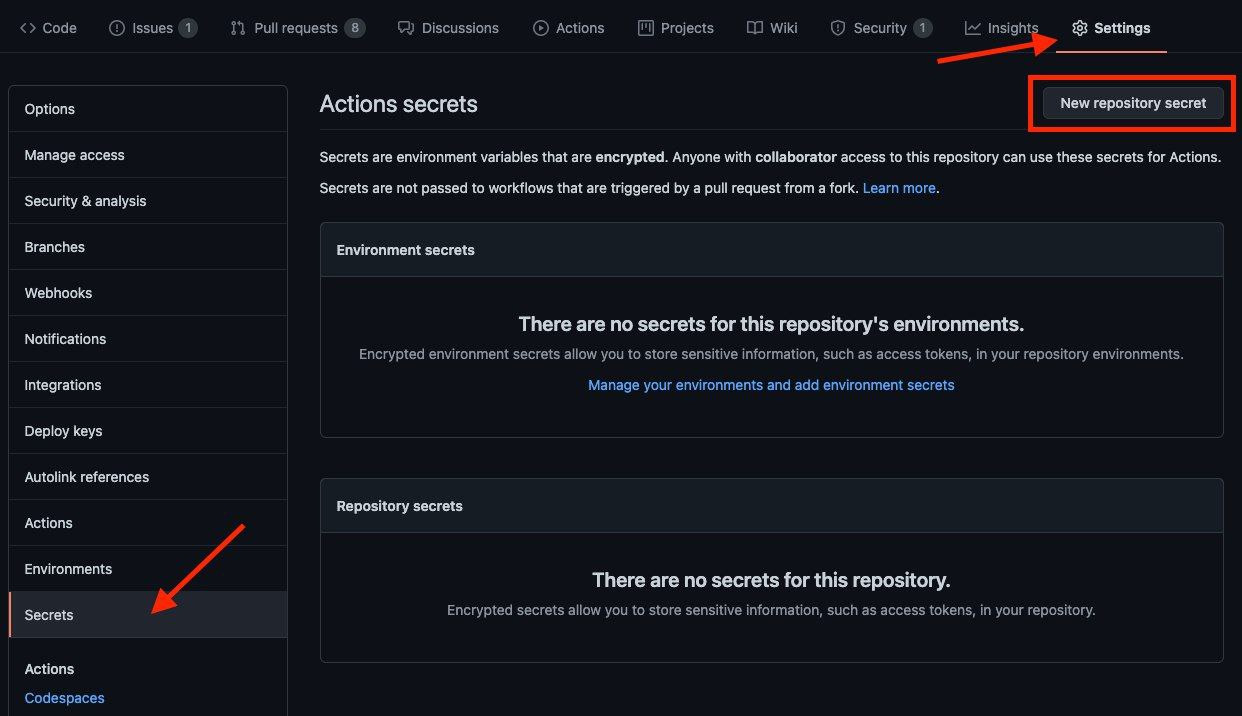Click the Pull requests branch icon
Viewport: 1242px width, 716px height.
[x=238, y=28]
